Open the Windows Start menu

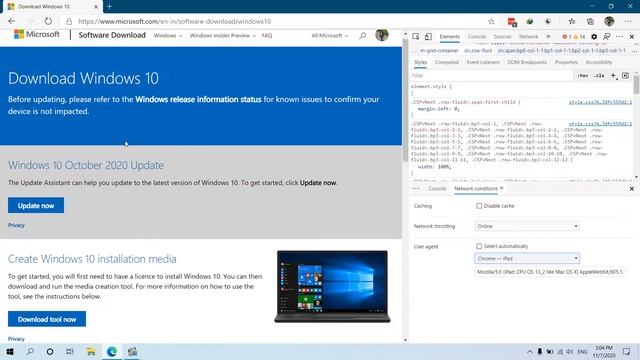pyautogui.click(x=10, y=351)
